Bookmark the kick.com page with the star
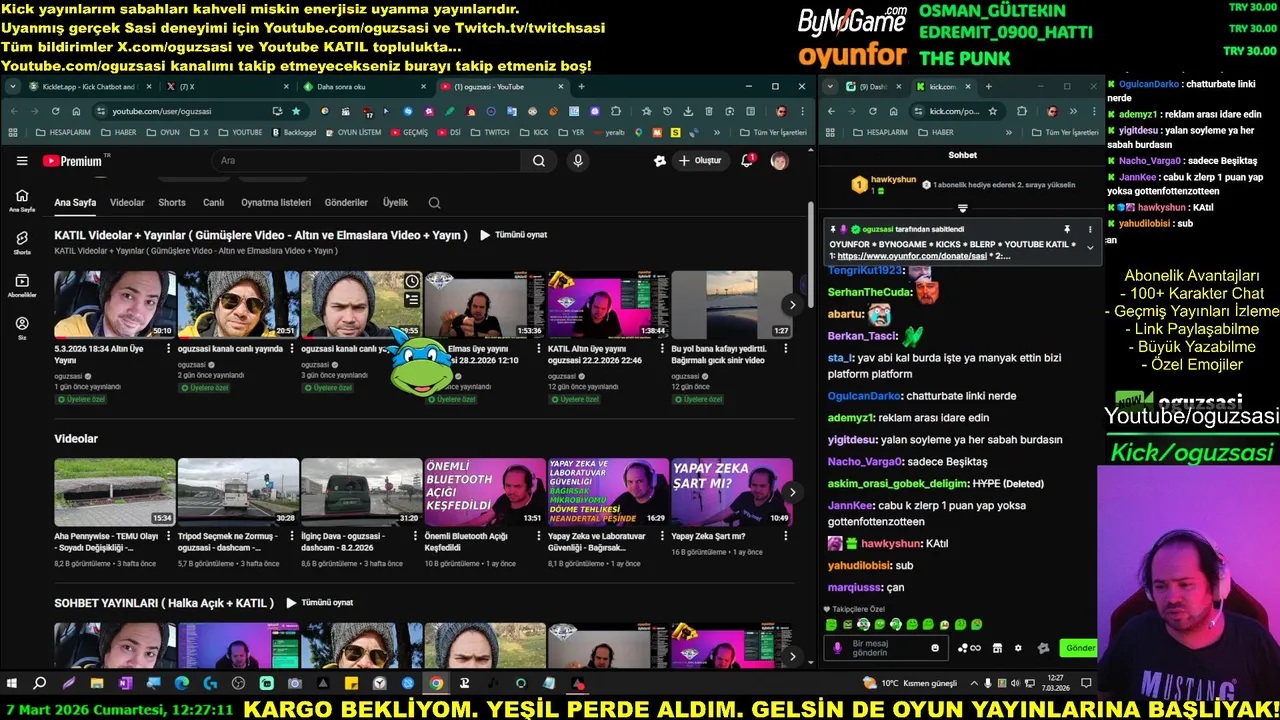The height and width of the screenshot is (720, 1280). pyautogui.click(x=993, y=111)
